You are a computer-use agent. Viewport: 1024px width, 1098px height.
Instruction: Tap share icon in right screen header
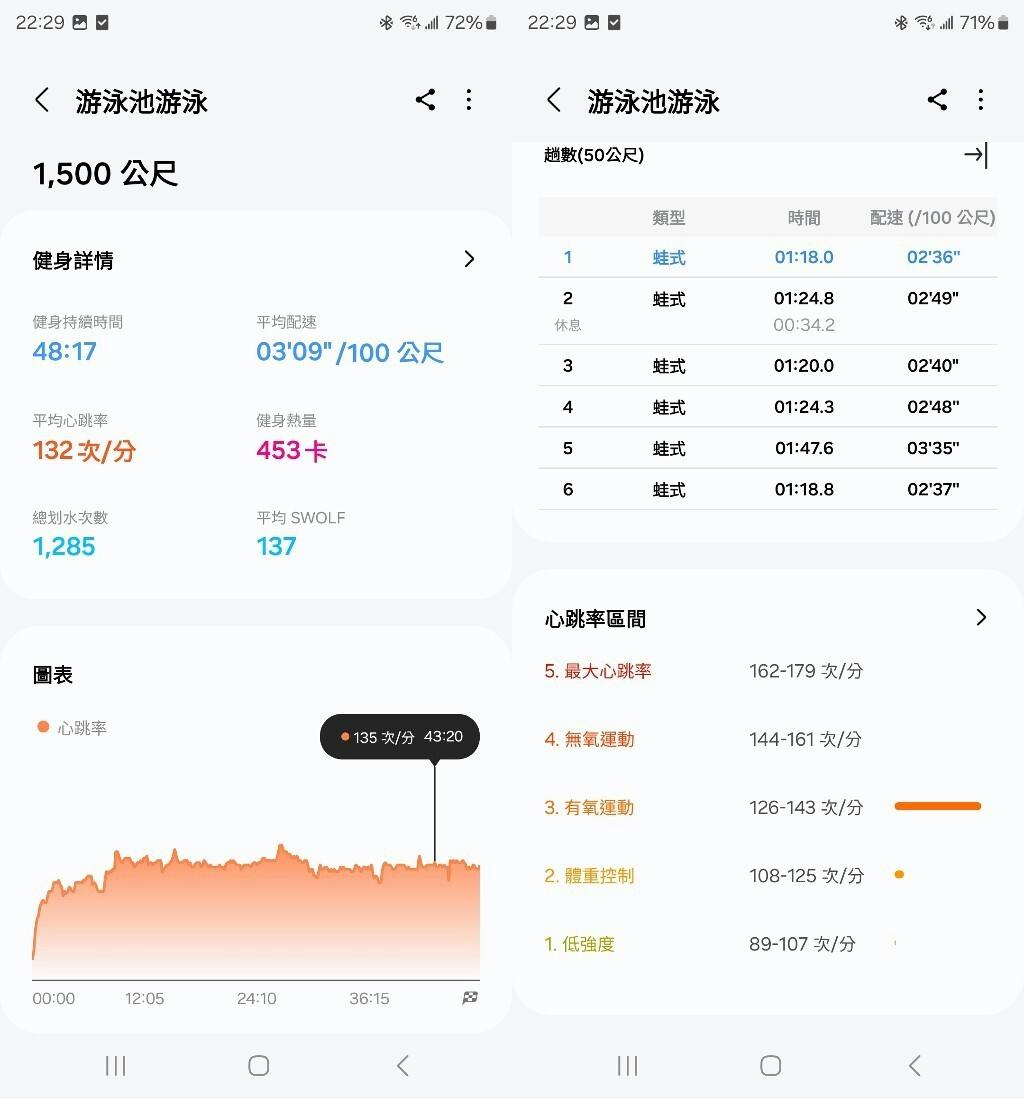pyautogui.click(x=937, y=100)
